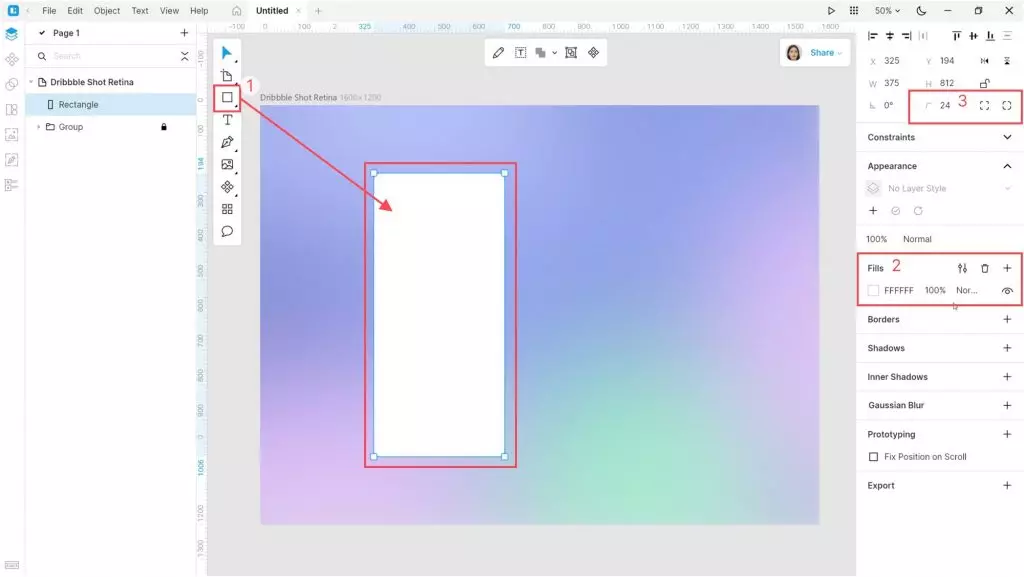
Task: Enable Fix Position on Scroll checkbox
Action: pyautogui.click(x=873, y=457)
